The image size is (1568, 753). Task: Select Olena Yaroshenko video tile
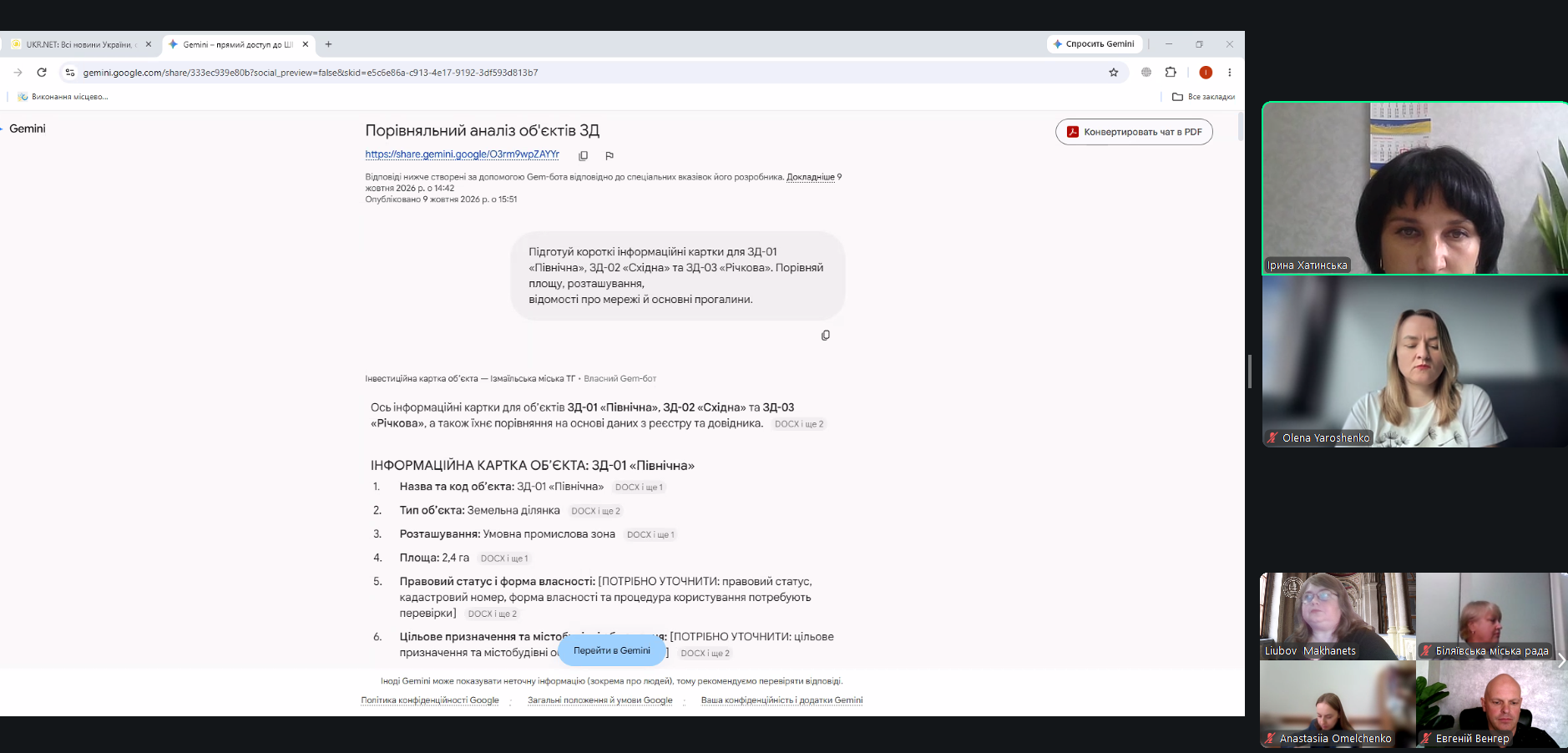[x=1415, y=361]
